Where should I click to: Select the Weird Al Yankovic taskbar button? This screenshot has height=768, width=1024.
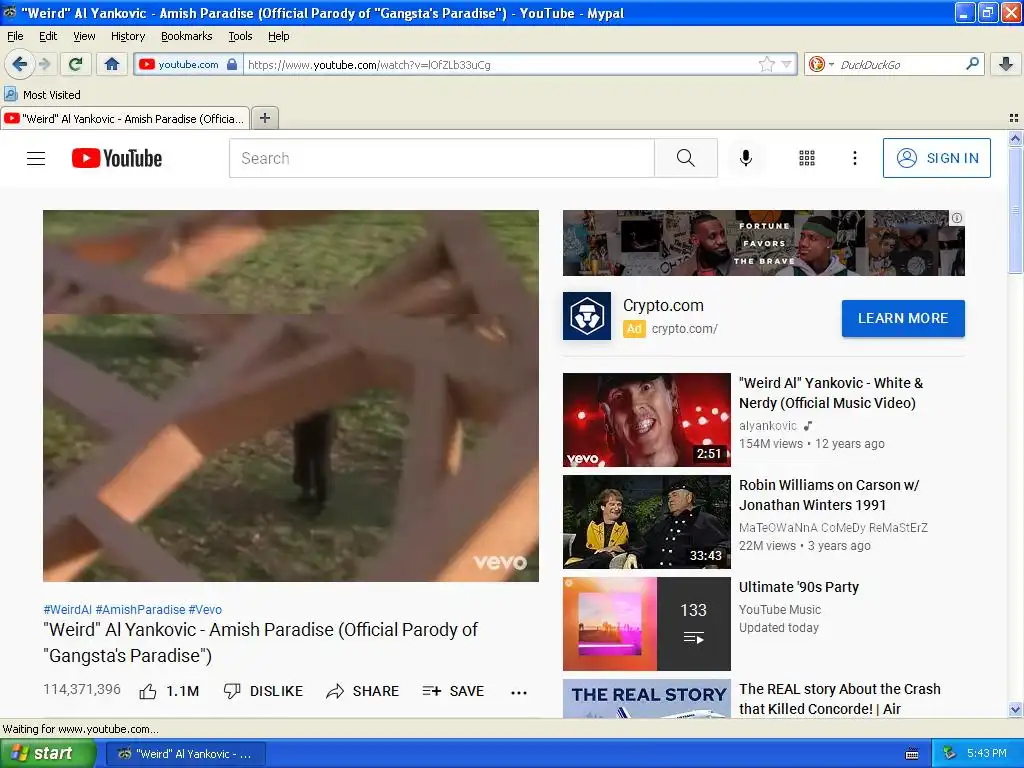(185, 754)
